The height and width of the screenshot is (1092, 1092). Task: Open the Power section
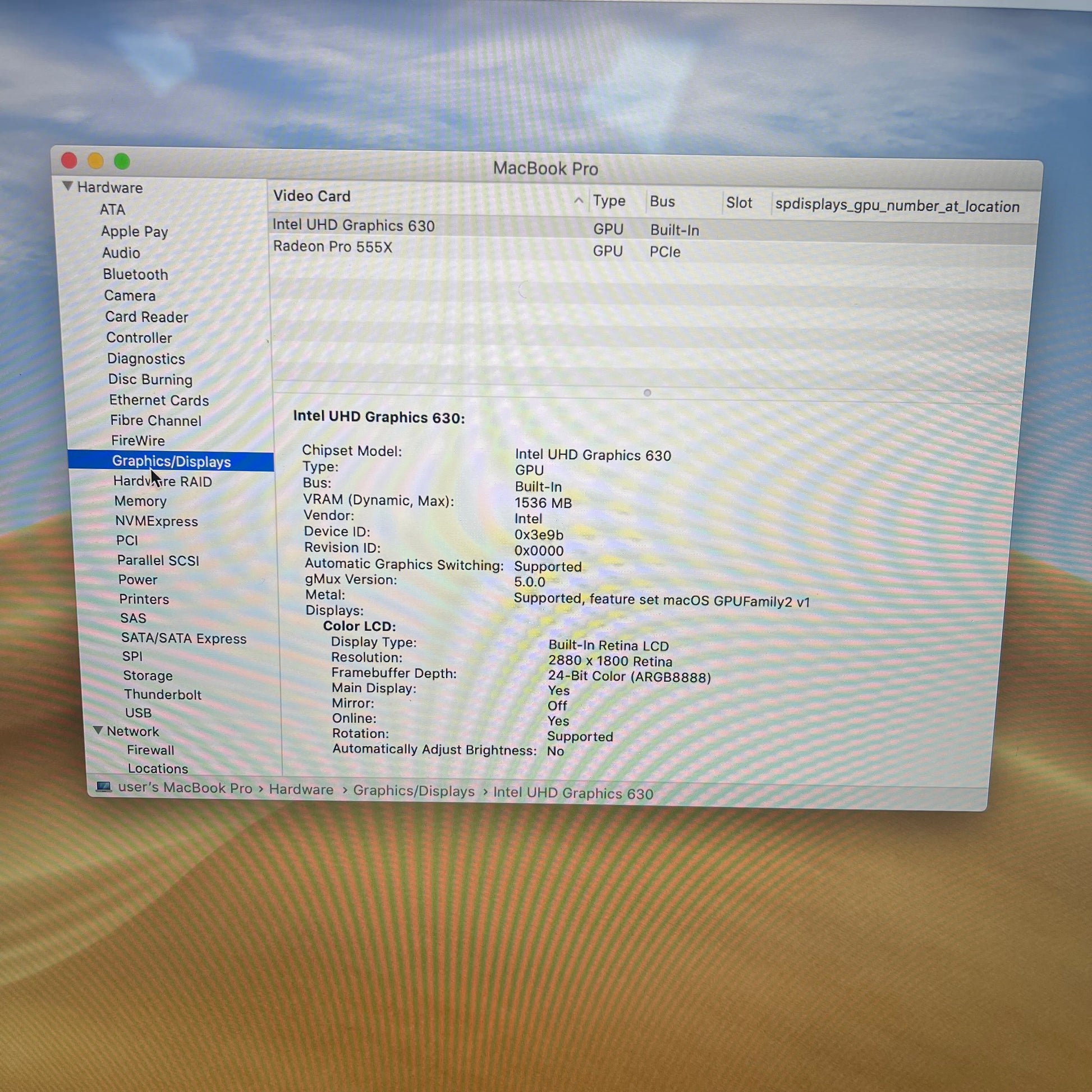138,580
